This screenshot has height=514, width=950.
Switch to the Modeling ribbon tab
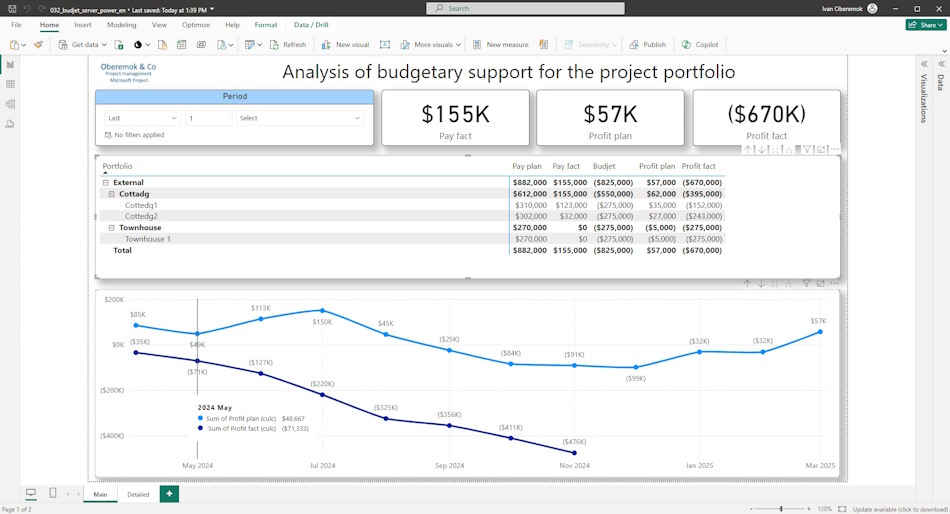click(122, 25)
